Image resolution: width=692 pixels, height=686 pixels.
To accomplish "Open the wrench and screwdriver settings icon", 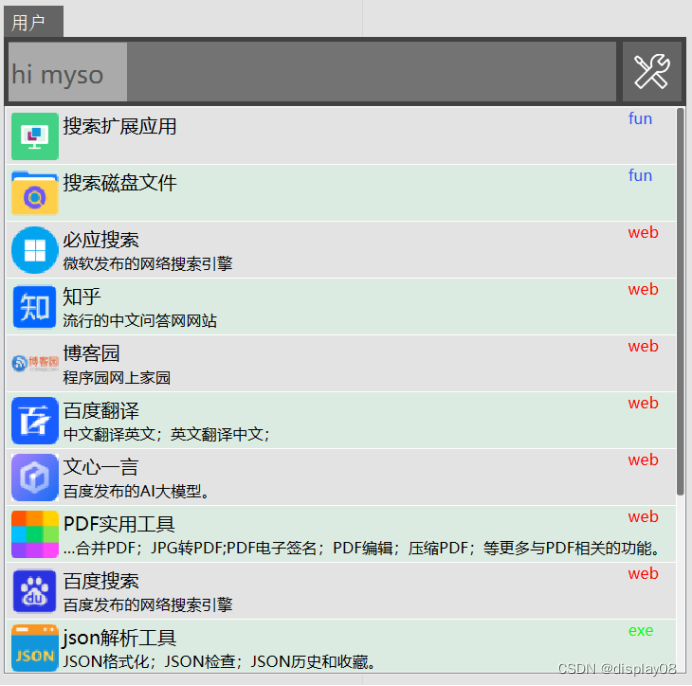I will (x=651, y=72).
